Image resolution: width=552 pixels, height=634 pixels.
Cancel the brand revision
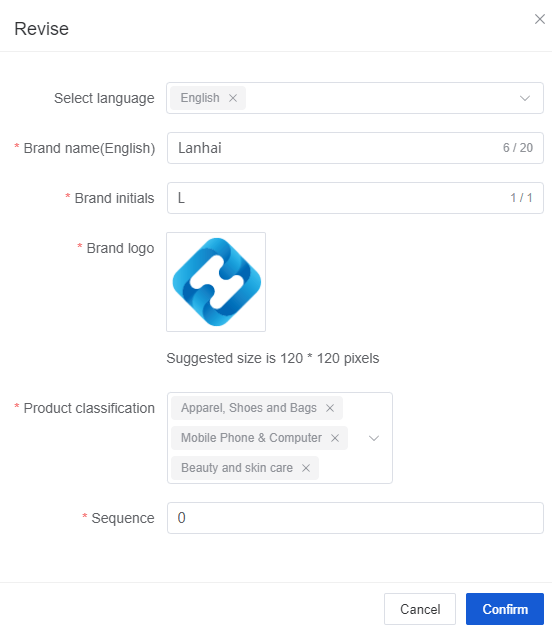420,609
